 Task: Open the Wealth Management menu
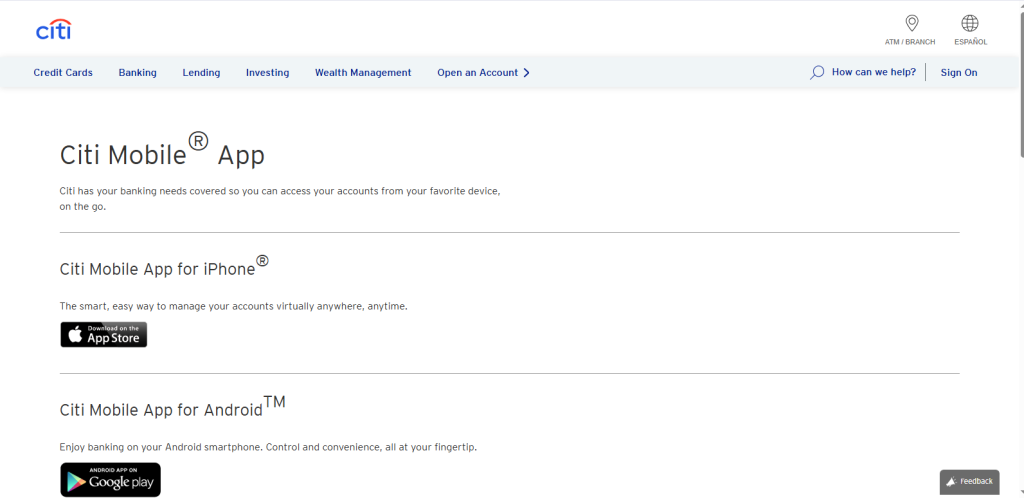pyautogui.click(x=363, y=72)
